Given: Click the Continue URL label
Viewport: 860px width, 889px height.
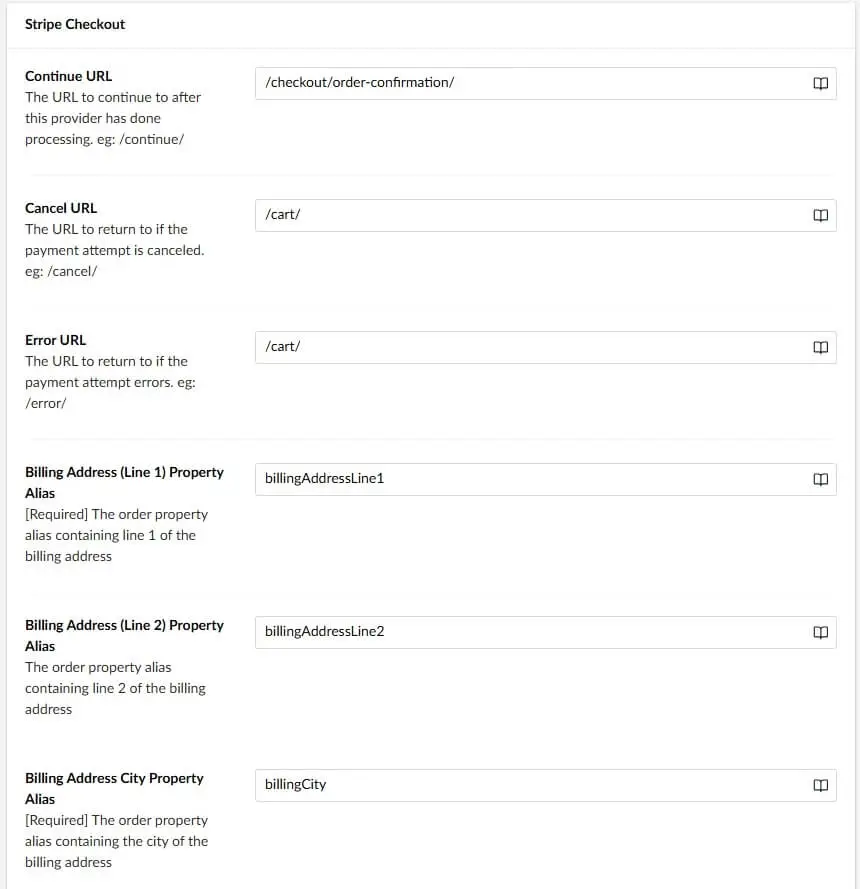Looking at the screenshot, I should point(68,76).
